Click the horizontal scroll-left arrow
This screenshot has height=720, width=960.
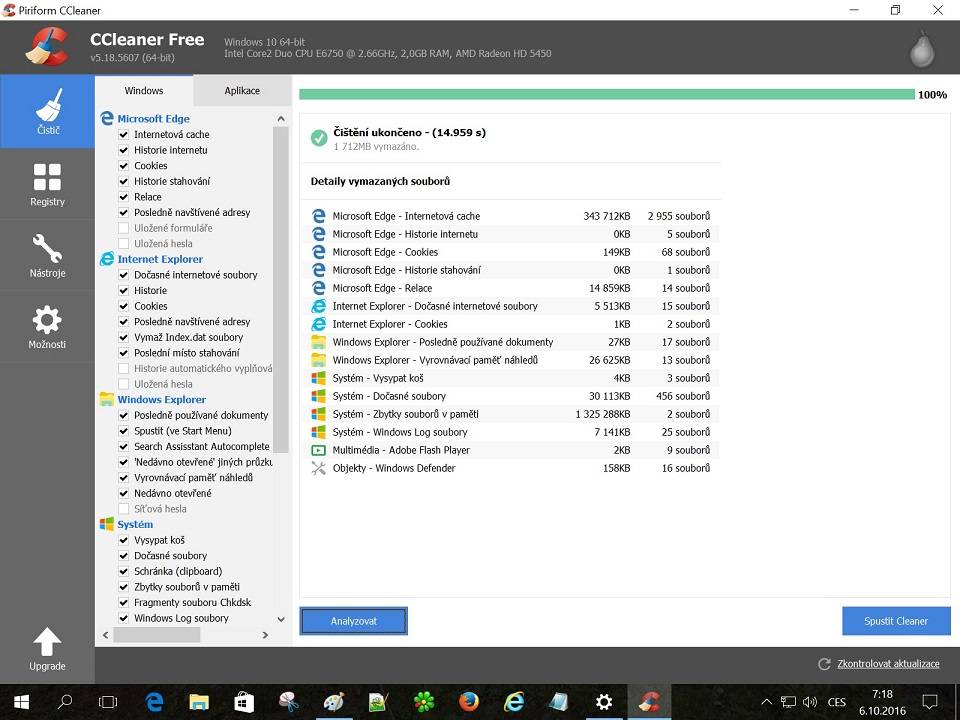pyautogui.click(x=105, y=635)
